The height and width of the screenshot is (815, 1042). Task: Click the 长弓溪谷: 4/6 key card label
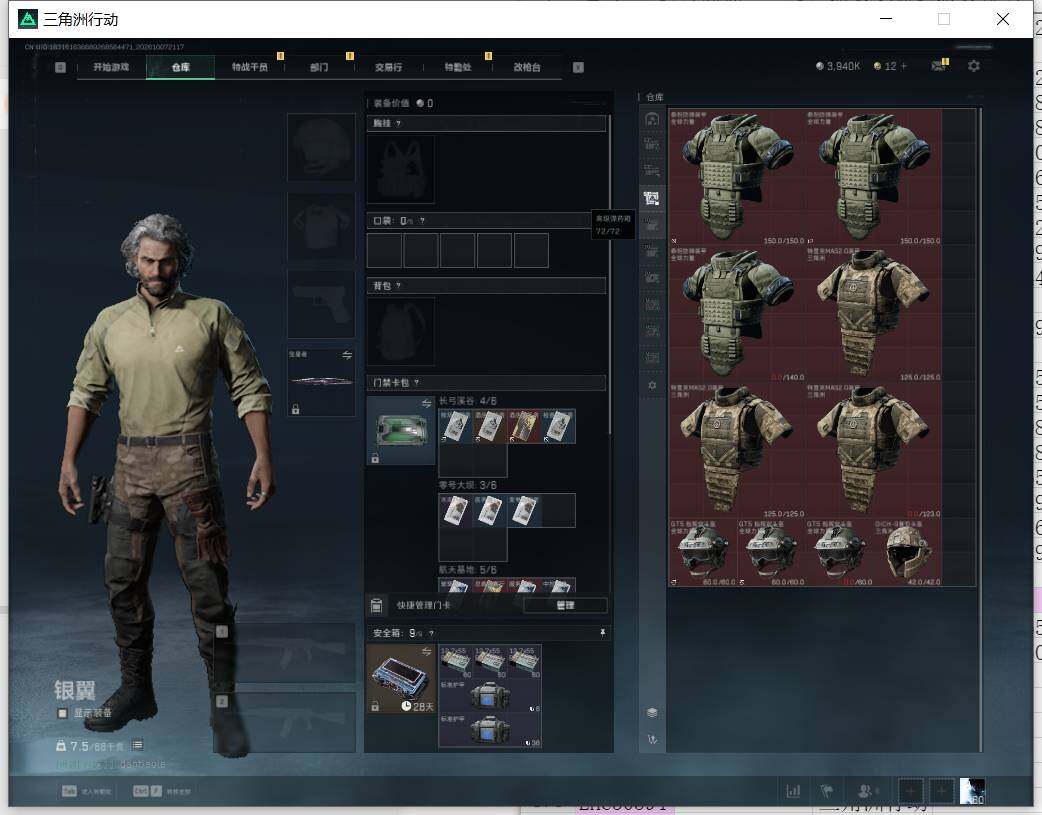[x=467, y=401]
